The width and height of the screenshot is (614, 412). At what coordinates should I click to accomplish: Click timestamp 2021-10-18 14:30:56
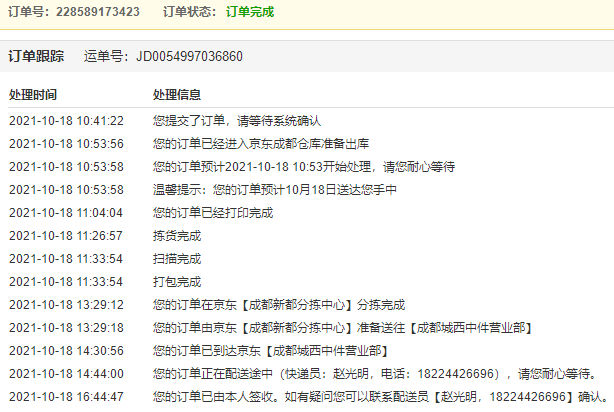pos(66,351)
